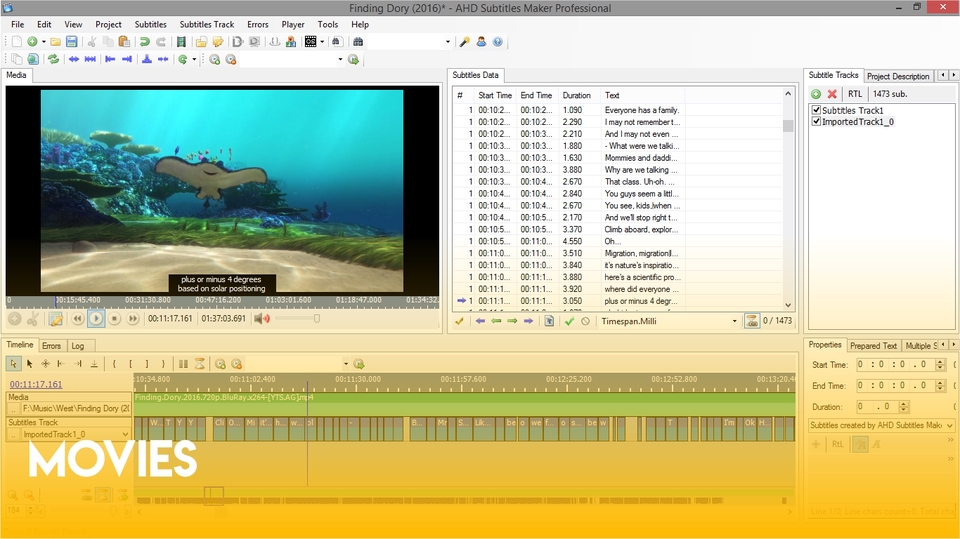The width and height of the screenshot is (960, 539).
Task: Switch to the Errors tab
Action: pyautogui.click(x=51, y=346)
